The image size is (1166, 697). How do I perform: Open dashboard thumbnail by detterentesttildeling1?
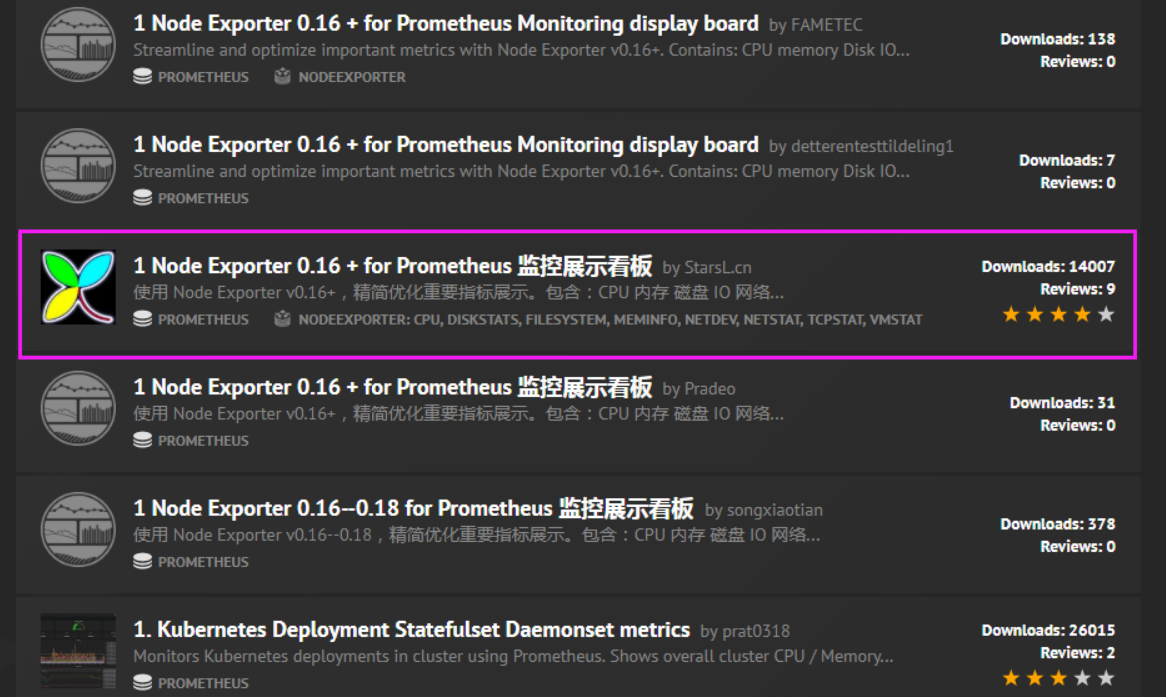[78, 166]
